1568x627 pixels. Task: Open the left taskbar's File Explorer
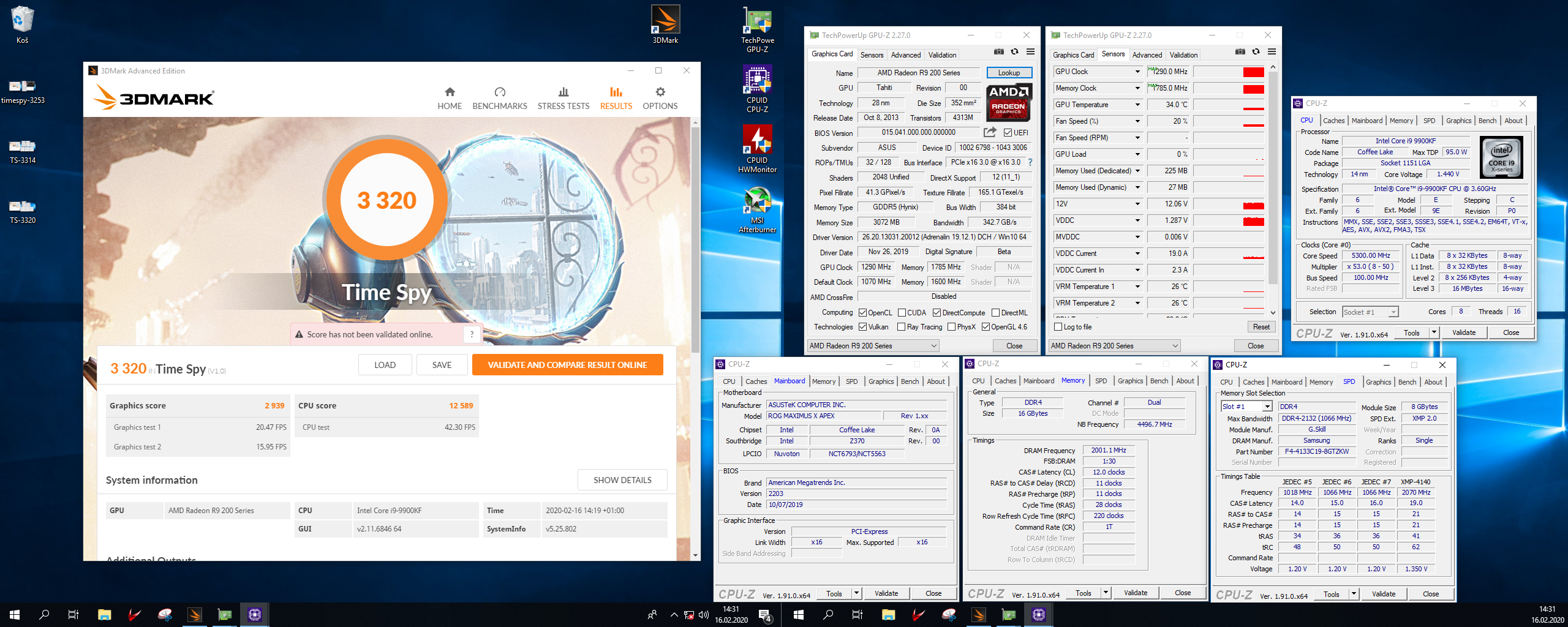tap(104, 615)
